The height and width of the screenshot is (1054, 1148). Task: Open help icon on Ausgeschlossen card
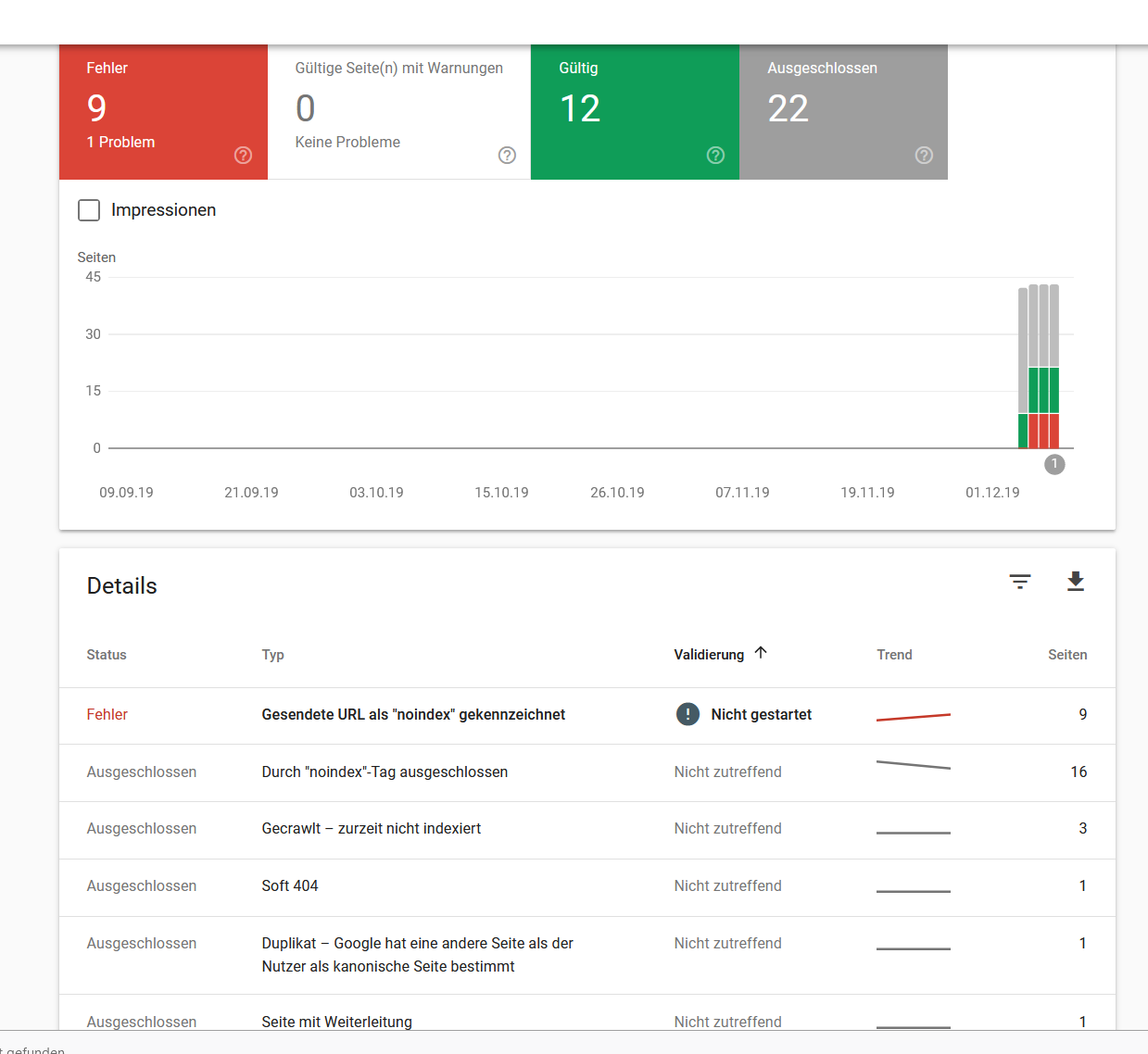click(924, 155)
